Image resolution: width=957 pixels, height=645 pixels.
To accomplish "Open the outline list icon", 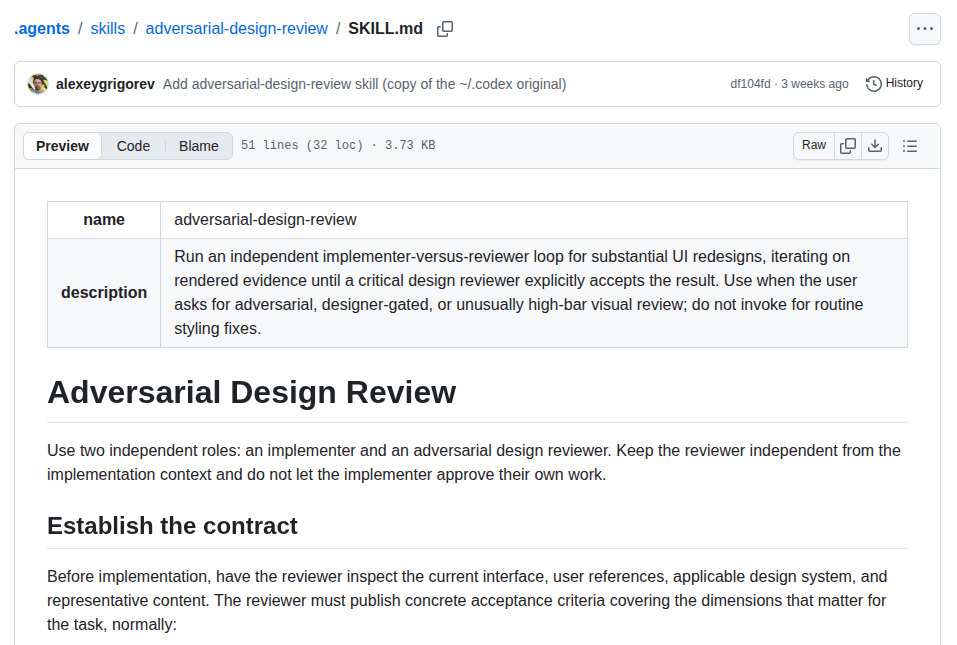I will point(909,146).
